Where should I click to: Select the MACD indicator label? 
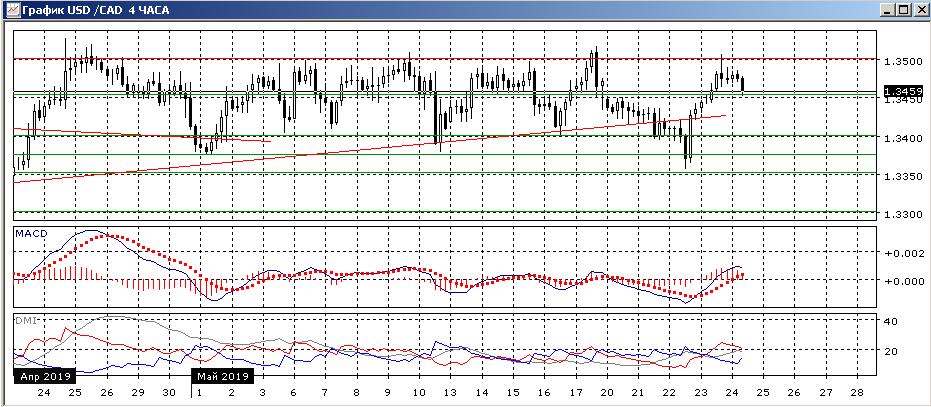[30, 233]
